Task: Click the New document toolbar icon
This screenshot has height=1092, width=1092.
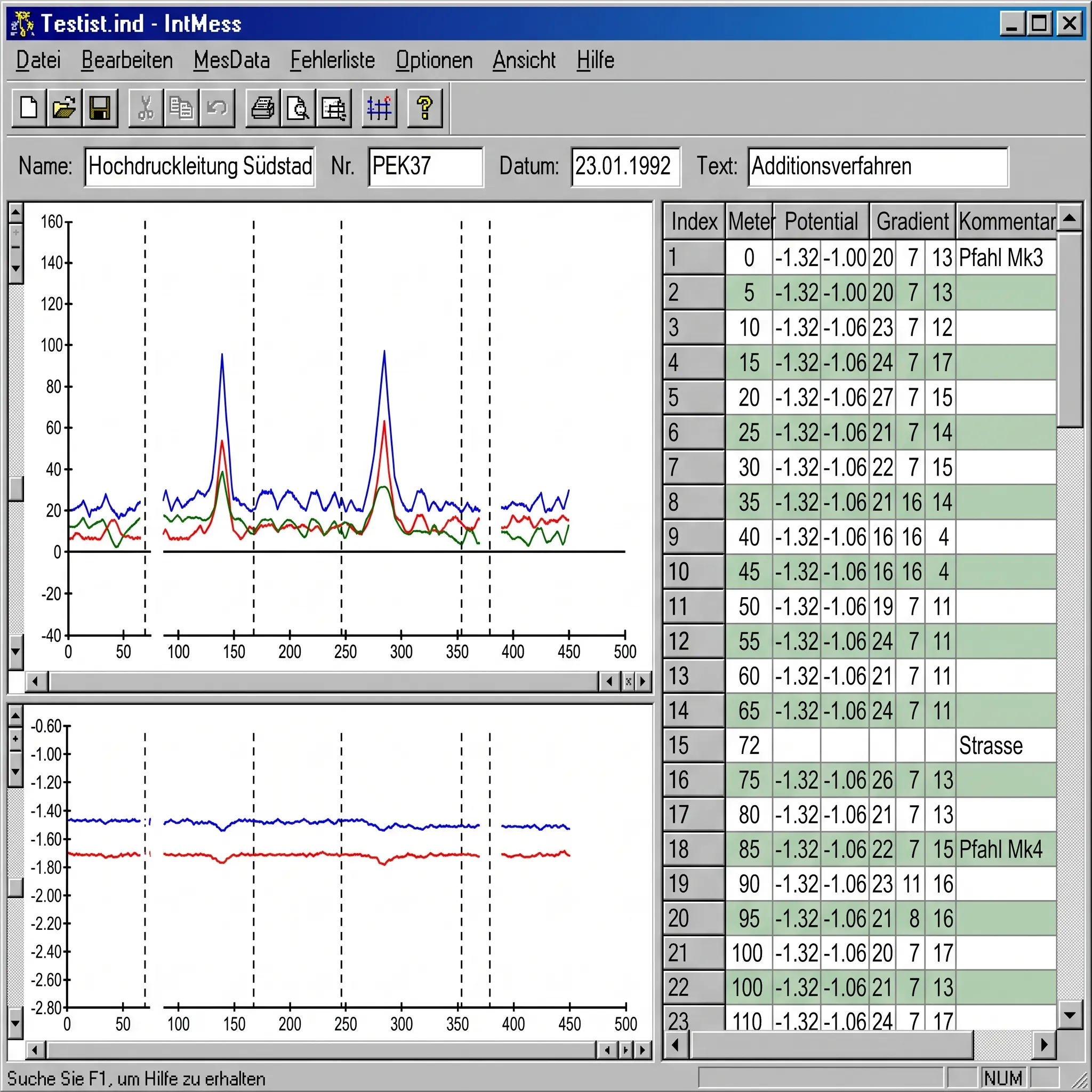Action: [x=29, y=108]
